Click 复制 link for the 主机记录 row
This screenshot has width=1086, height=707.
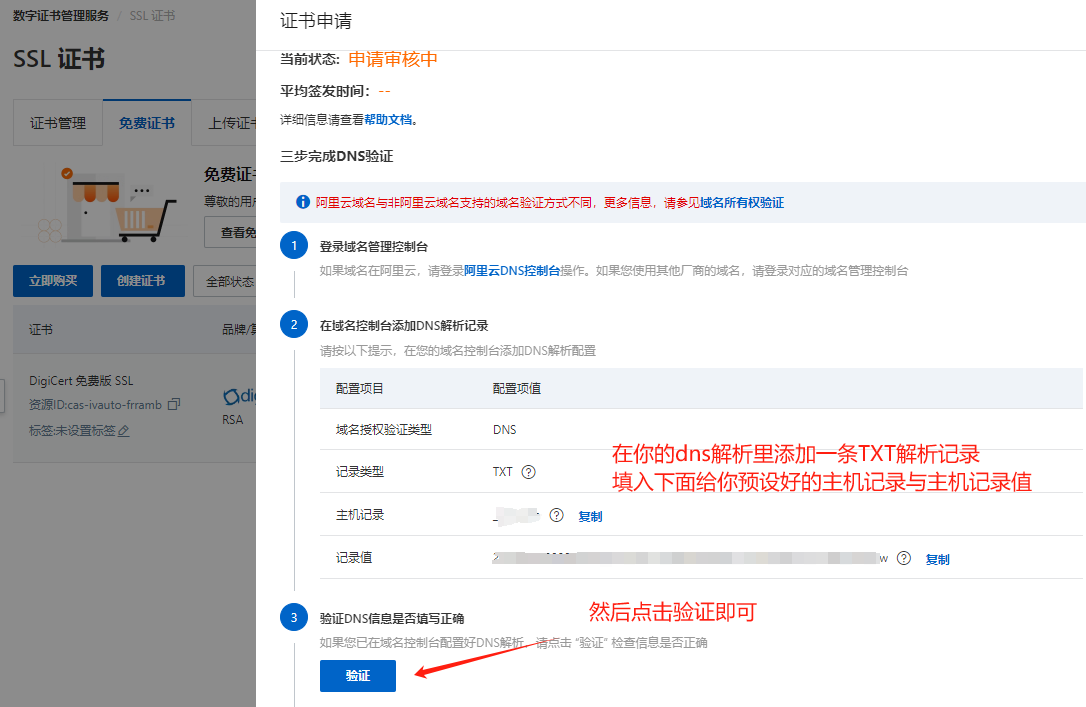tap(590, 516)
